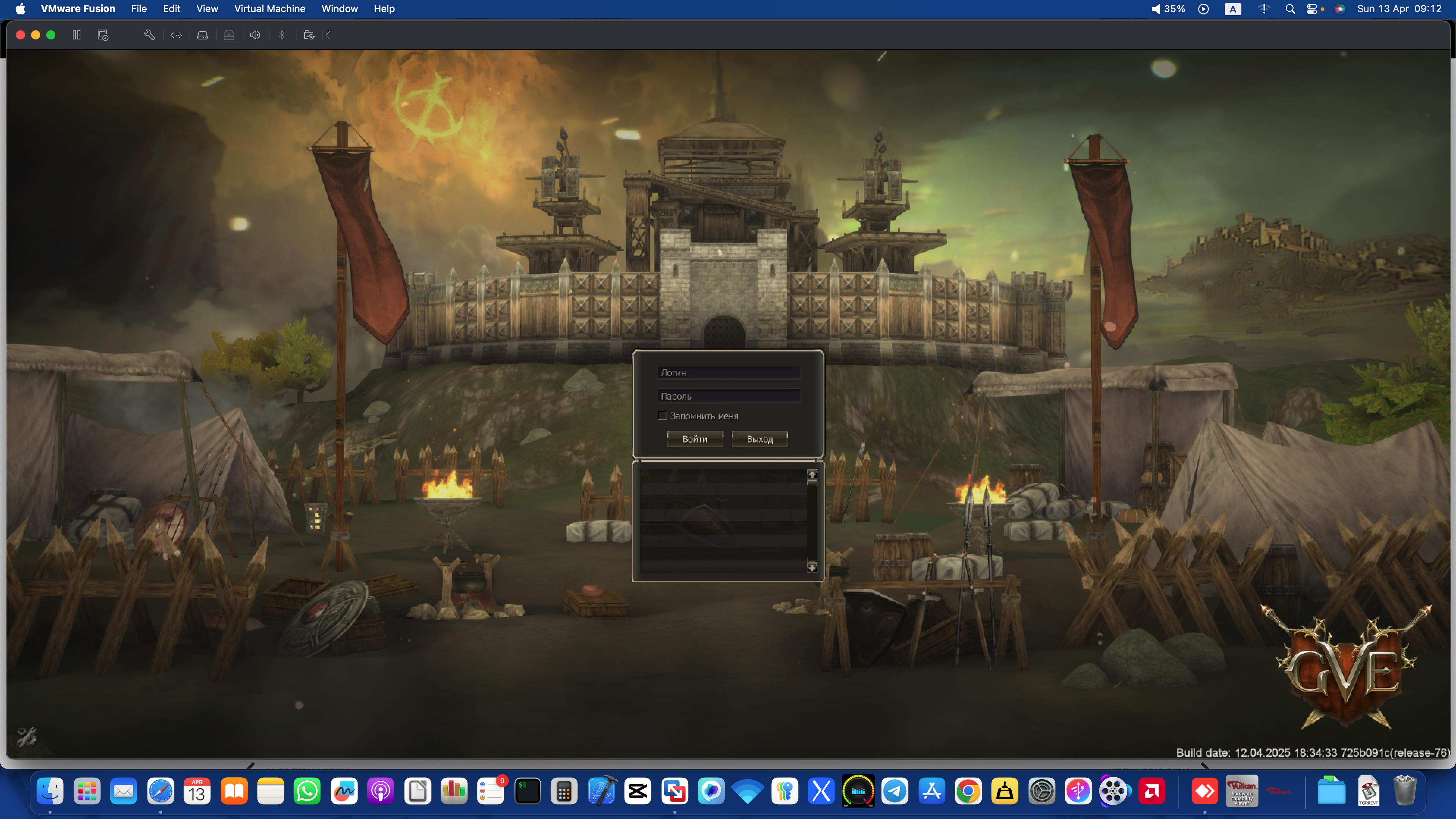Open Finder from the dock

(x=50, y=791)
